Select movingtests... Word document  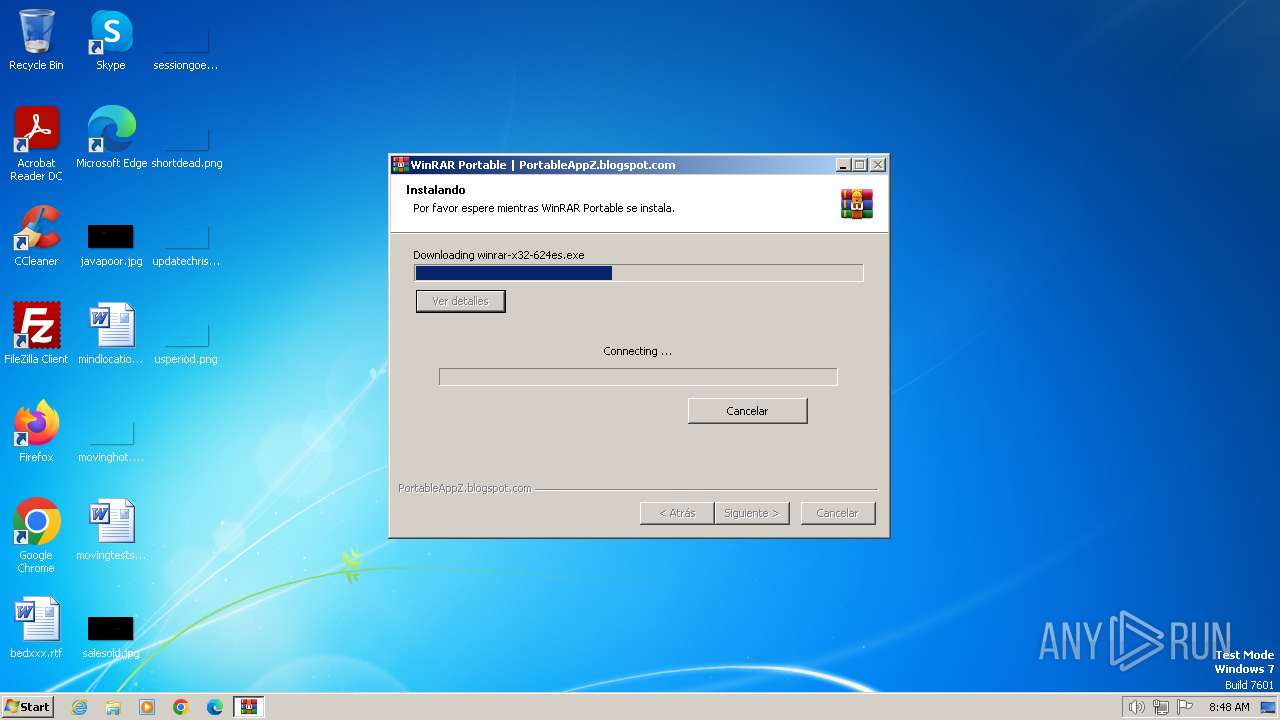[x=111, y=530]
